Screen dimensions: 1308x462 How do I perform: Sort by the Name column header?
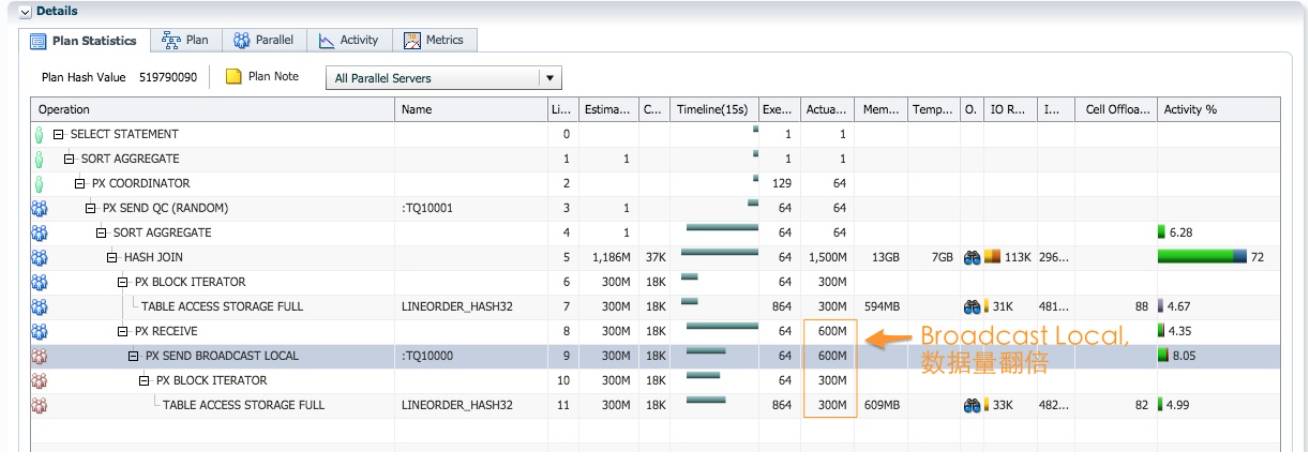coord(471,109)
